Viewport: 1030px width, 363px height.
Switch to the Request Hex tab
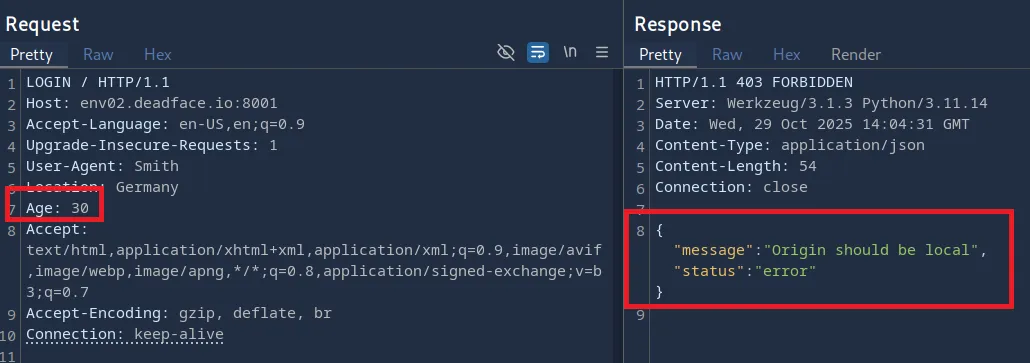[x=158, y=54]
